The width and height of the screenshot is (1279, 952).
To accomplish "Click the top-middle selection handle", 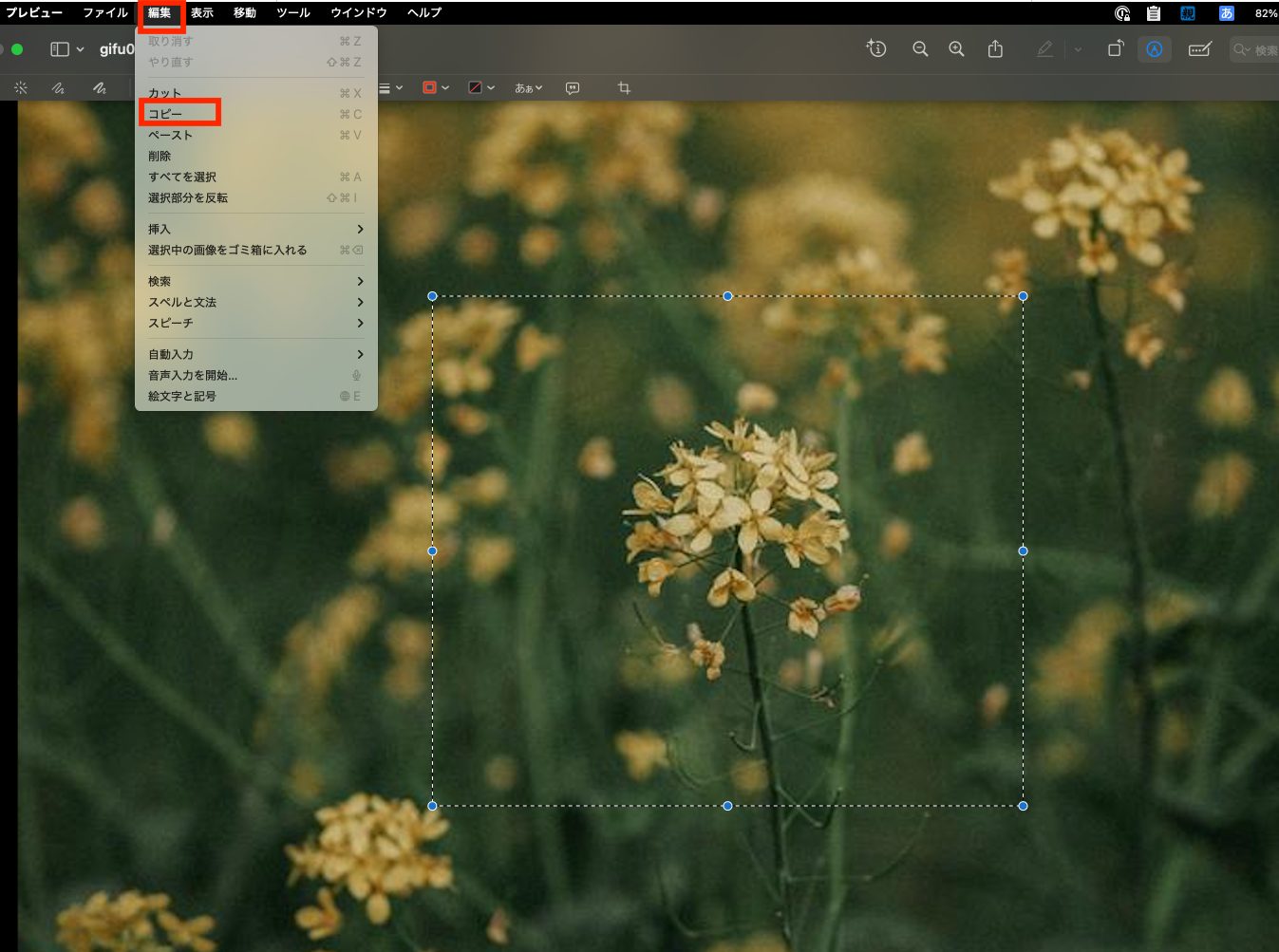I will pos(727,296).
